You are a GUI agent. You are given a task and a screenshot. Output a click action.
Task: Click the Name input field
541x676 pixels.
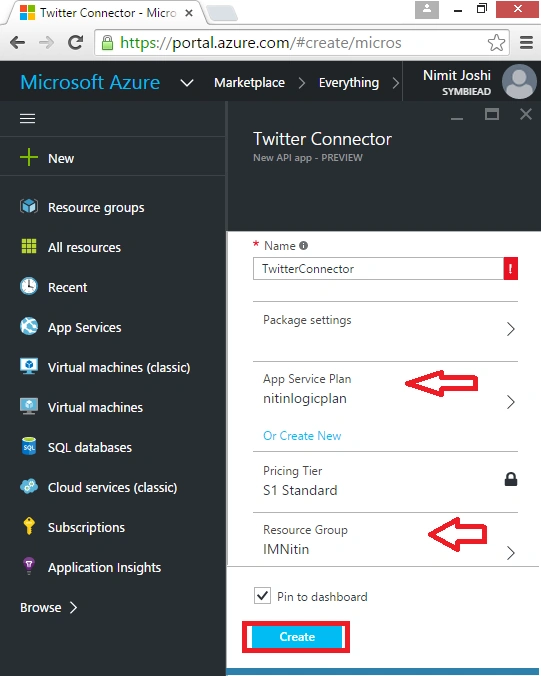pyautogui.click(x=378, y=269)
